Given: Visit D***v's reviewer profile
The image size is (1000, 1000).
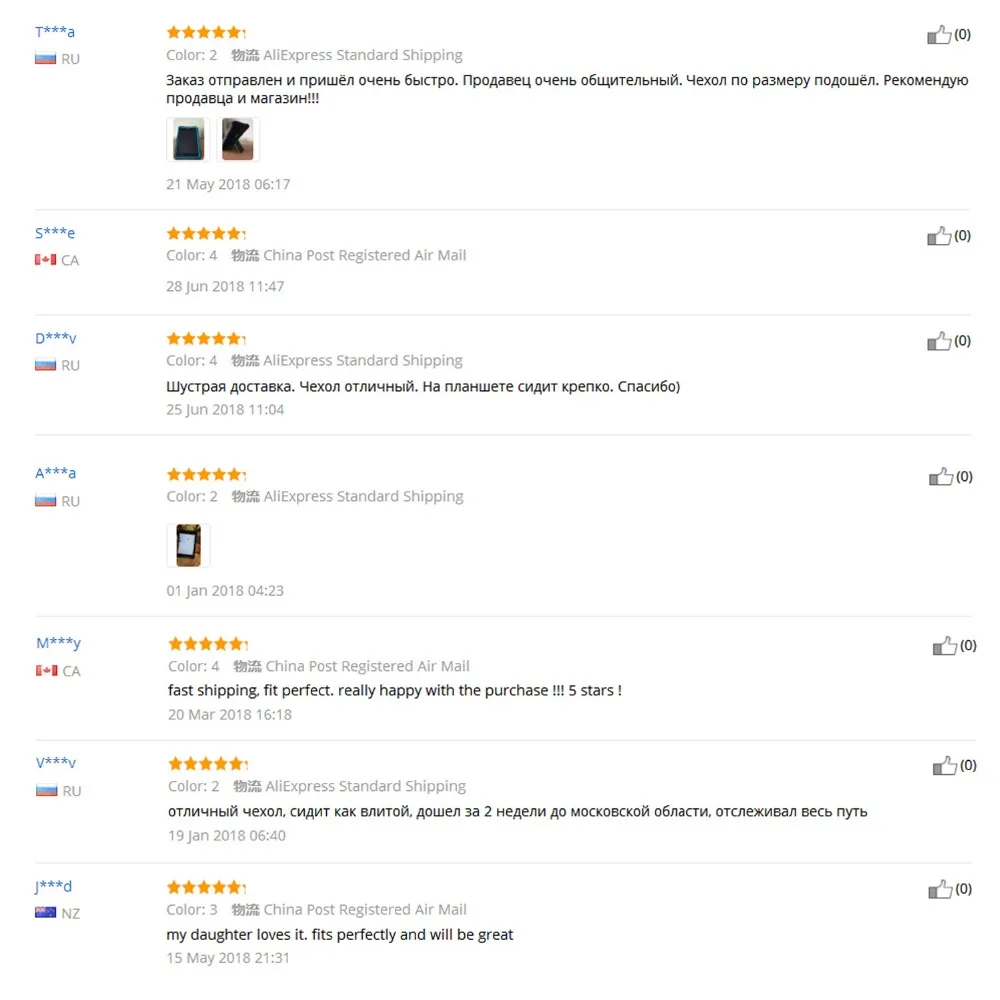Looking at the screenshot, I should 55,338.
